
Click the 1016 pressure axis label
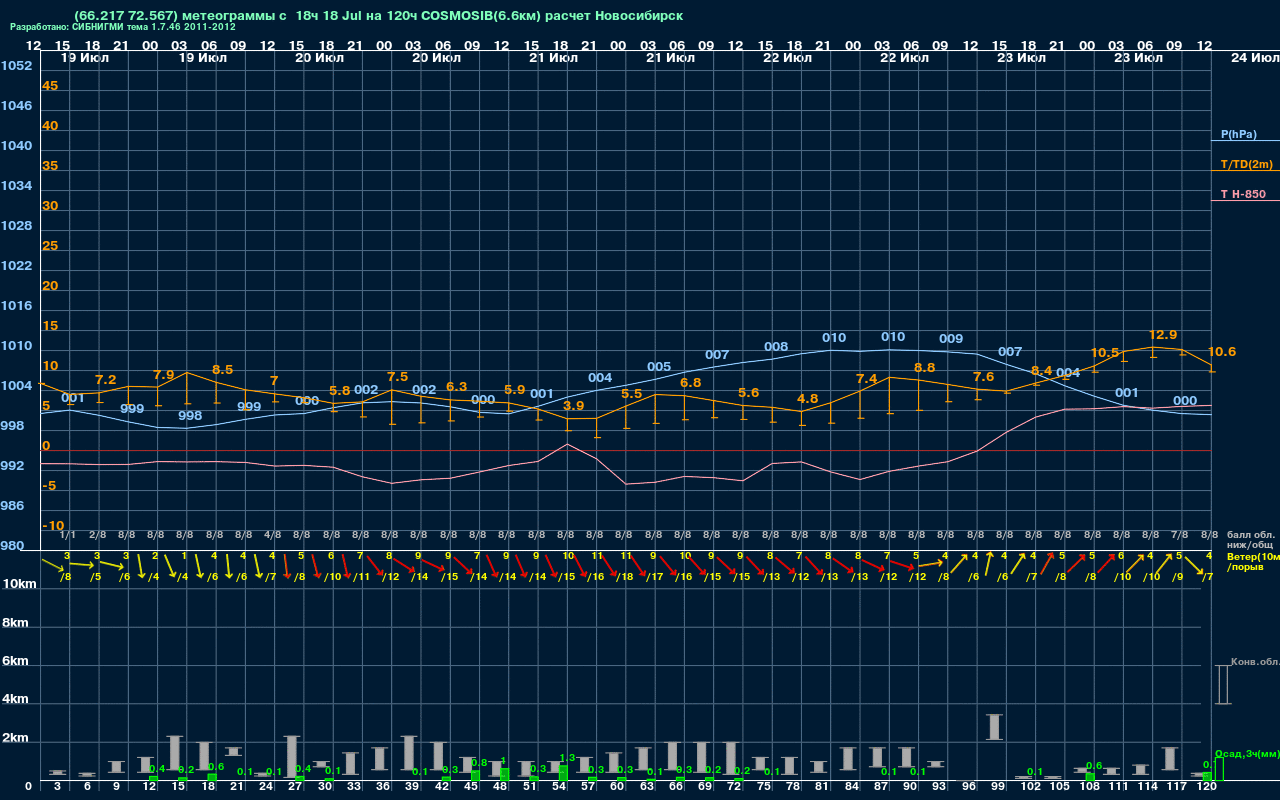tap(16, 306)
